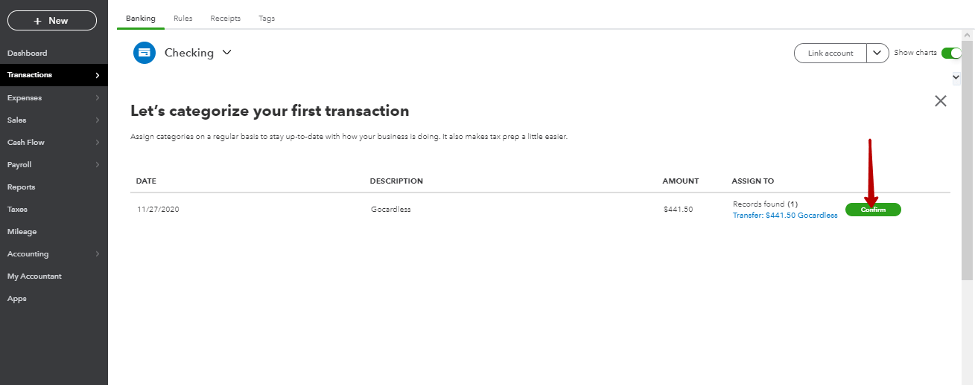Toggle the Show charts switch
Screen dimensions: 977x385
click(x=951, y=53)
